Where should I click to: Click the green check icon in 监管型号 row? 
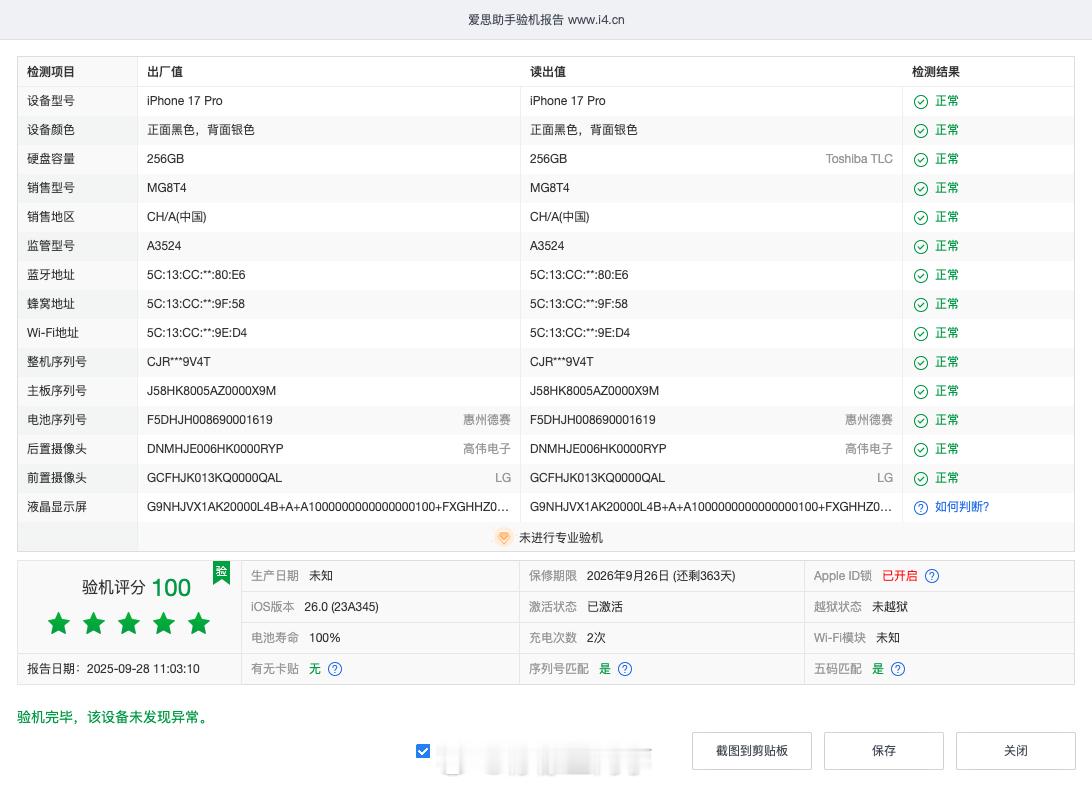tap(921, 246)
